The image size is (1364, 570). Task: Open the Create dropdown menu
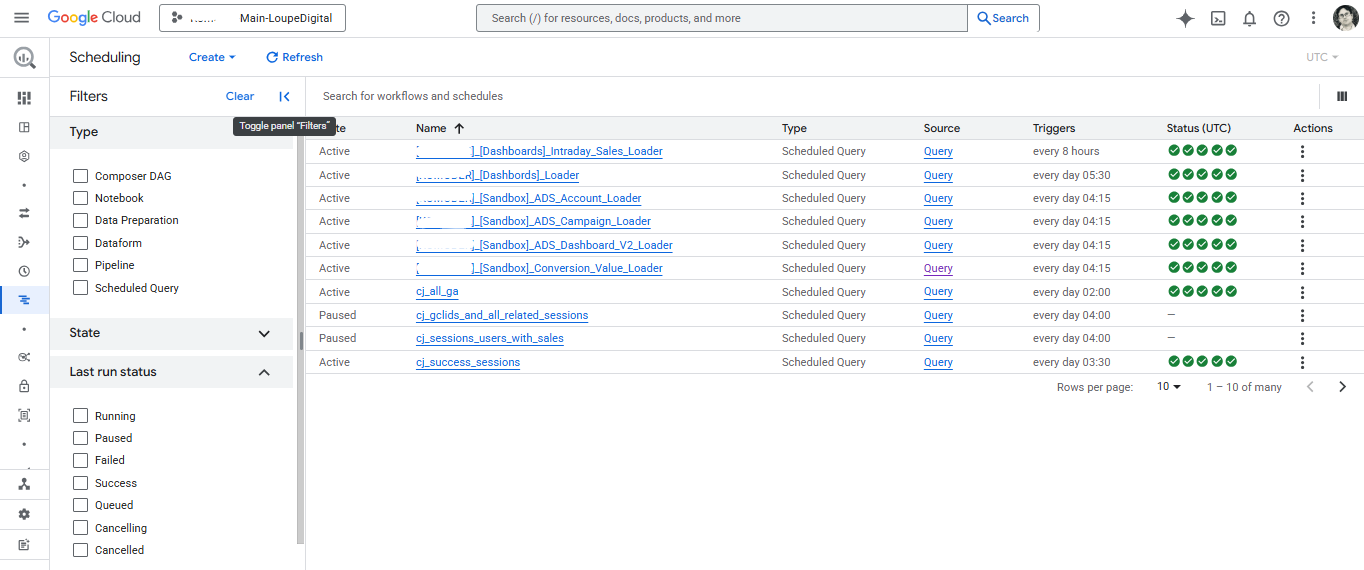pos(212,57)
